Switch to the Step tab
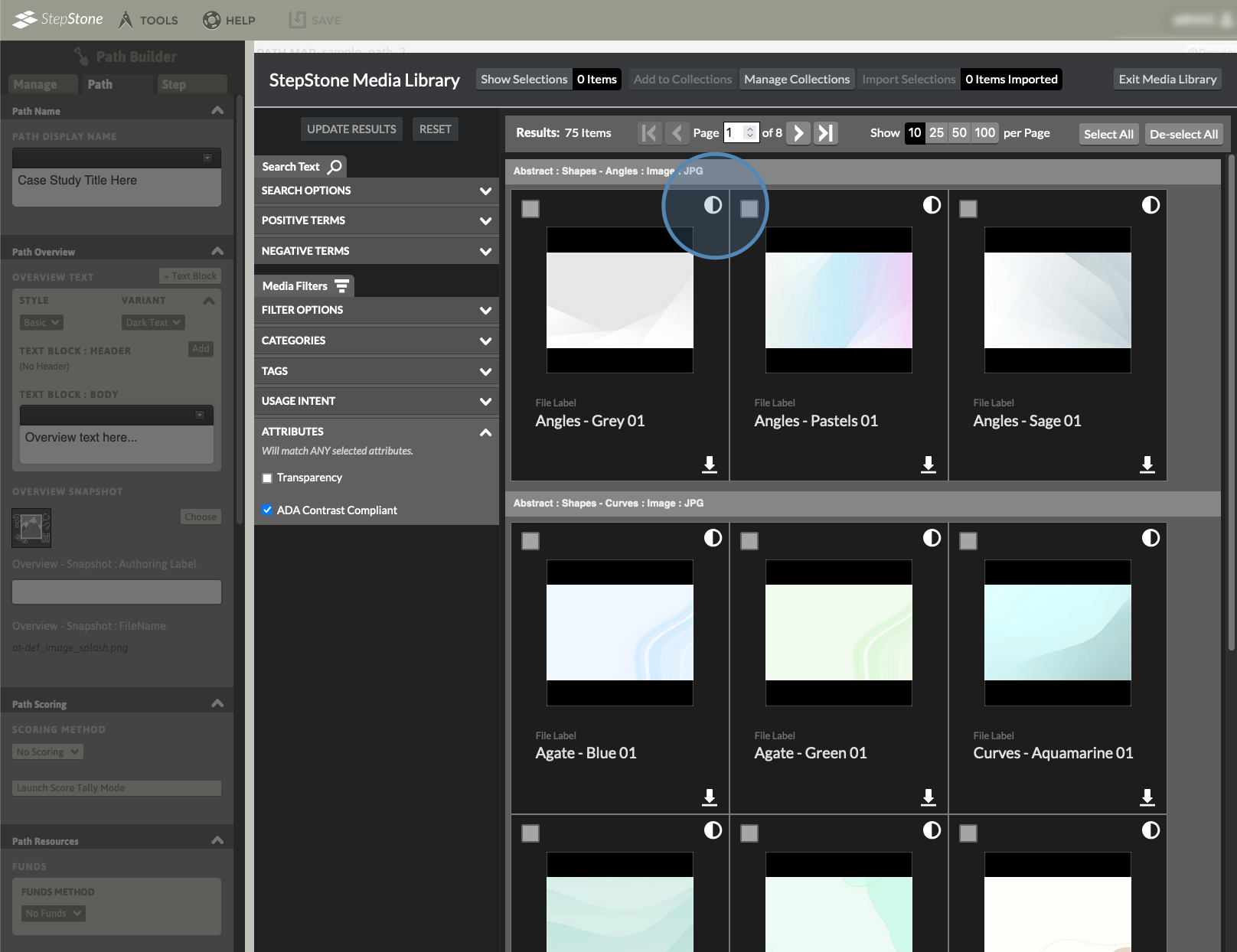Image resolution: width=1237 pixels, height=952 pixels. click(x=192, y=84)
